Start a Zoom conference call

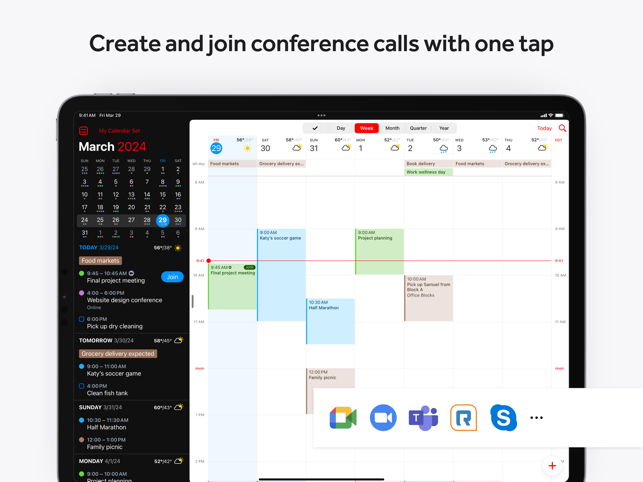tap(383, 418)
